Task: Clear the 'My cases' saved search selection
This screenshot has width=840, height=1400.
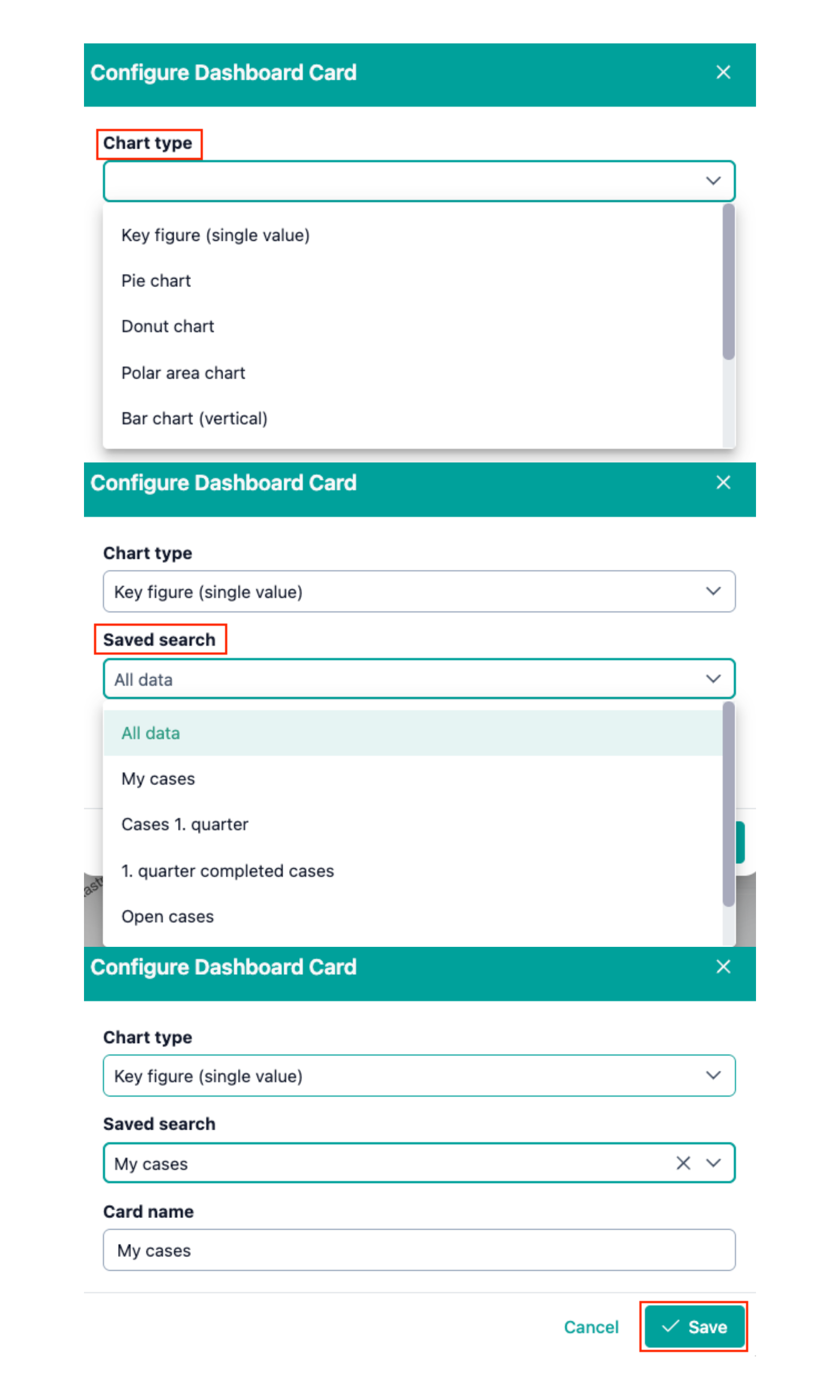Action: [x=683, y=1163]
